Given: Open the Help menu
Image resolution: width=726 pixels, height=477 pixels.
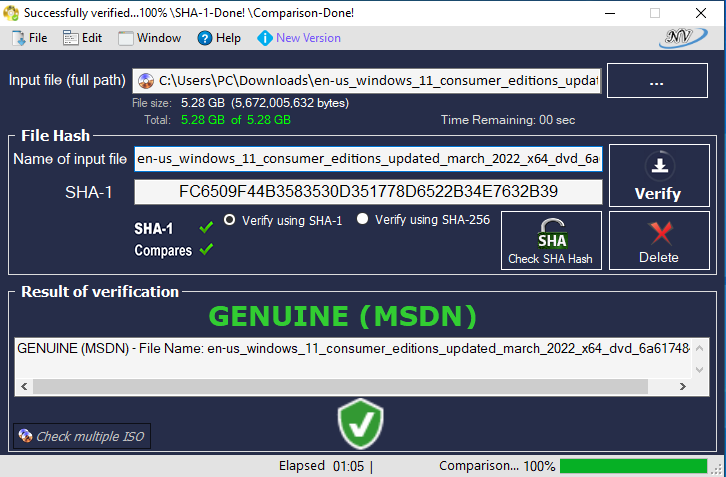Looking at the screenshot, I should click(219, 38).
